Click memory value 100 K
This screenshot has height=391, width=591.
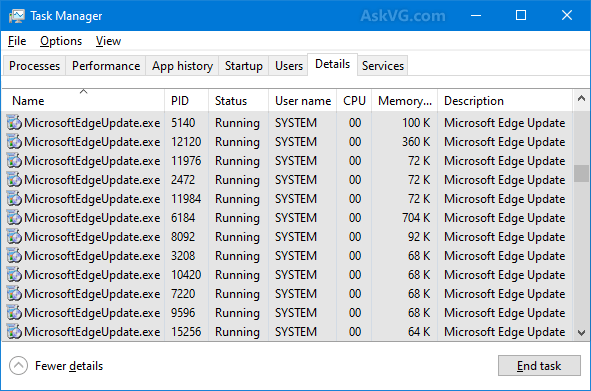[416, 123]
